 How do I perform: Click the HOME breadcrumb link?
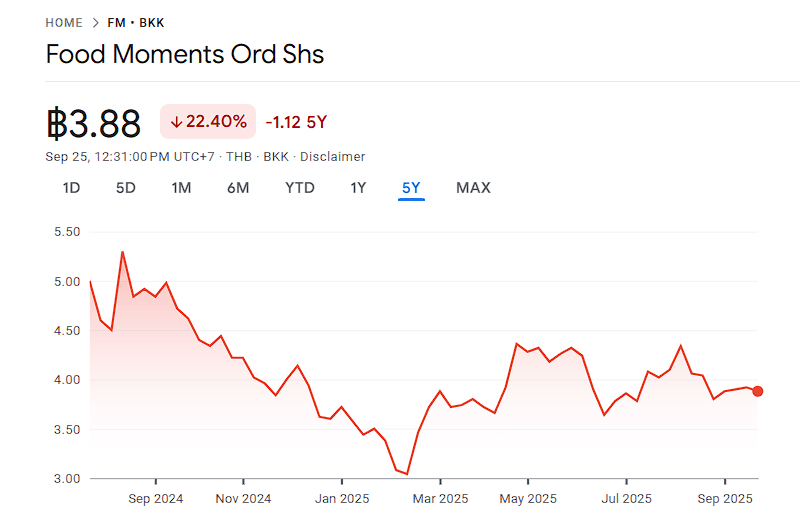pos(64,22)
